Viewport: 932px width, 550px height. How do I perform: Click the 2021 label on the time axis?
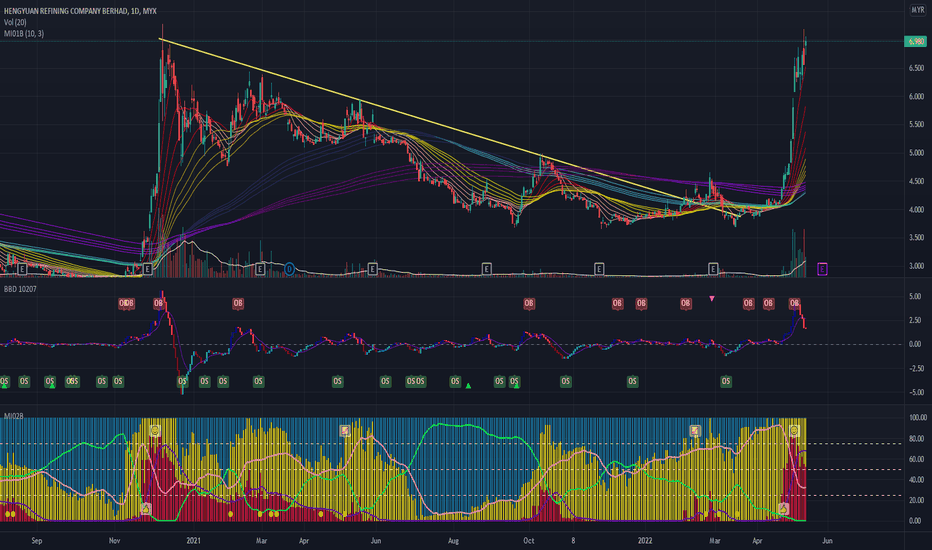pos(193,541)
